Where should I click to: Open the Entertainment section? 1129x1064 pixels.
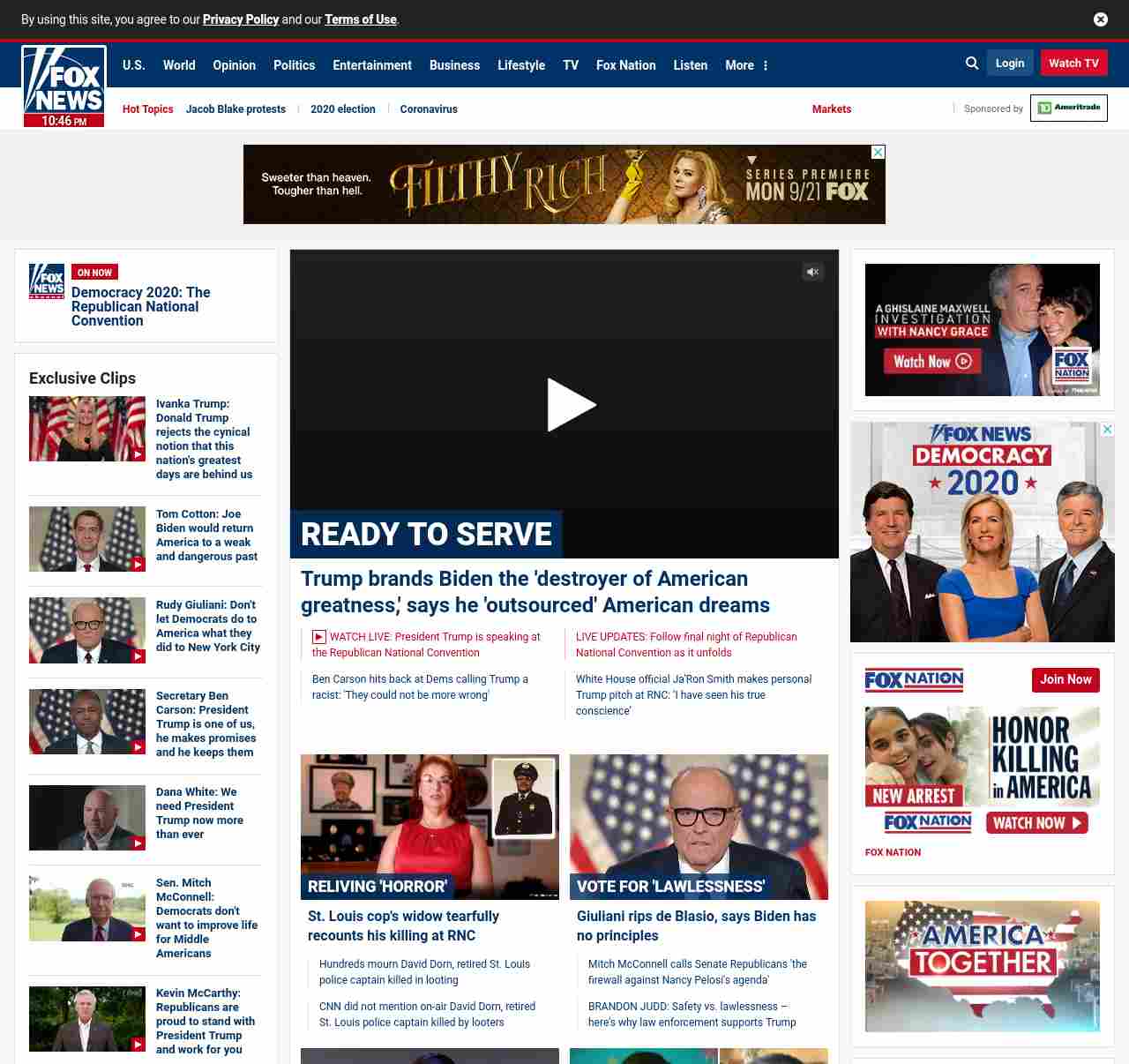[x=371, y=65]
